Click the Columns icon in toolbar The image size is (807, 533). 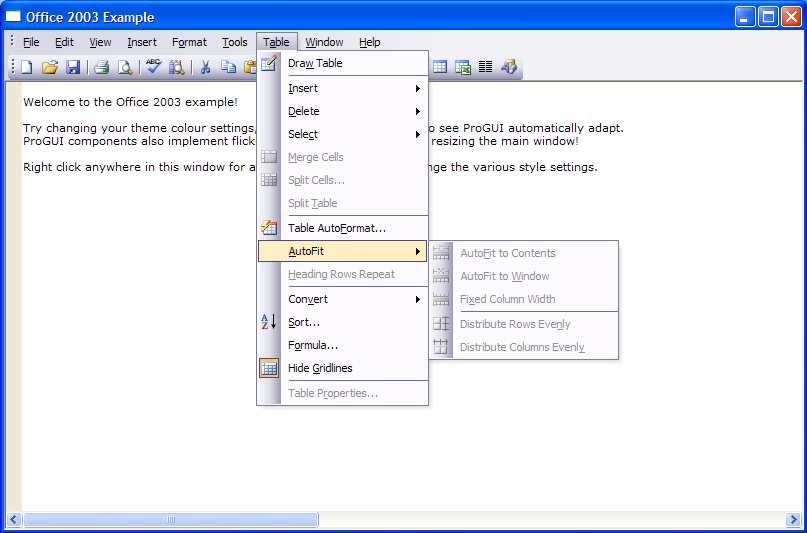coord(485,67)
